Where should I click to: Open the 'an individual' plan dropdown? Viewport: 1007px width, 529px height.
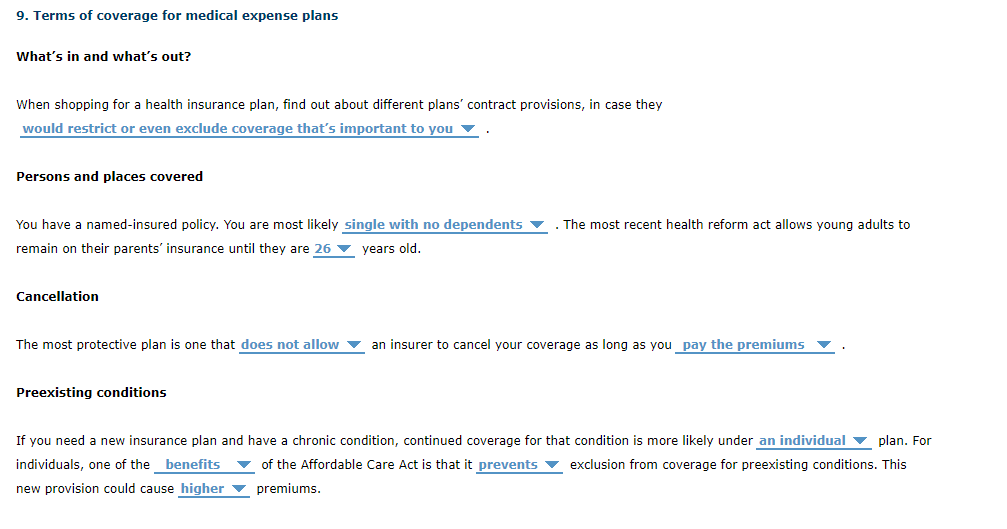814,441
